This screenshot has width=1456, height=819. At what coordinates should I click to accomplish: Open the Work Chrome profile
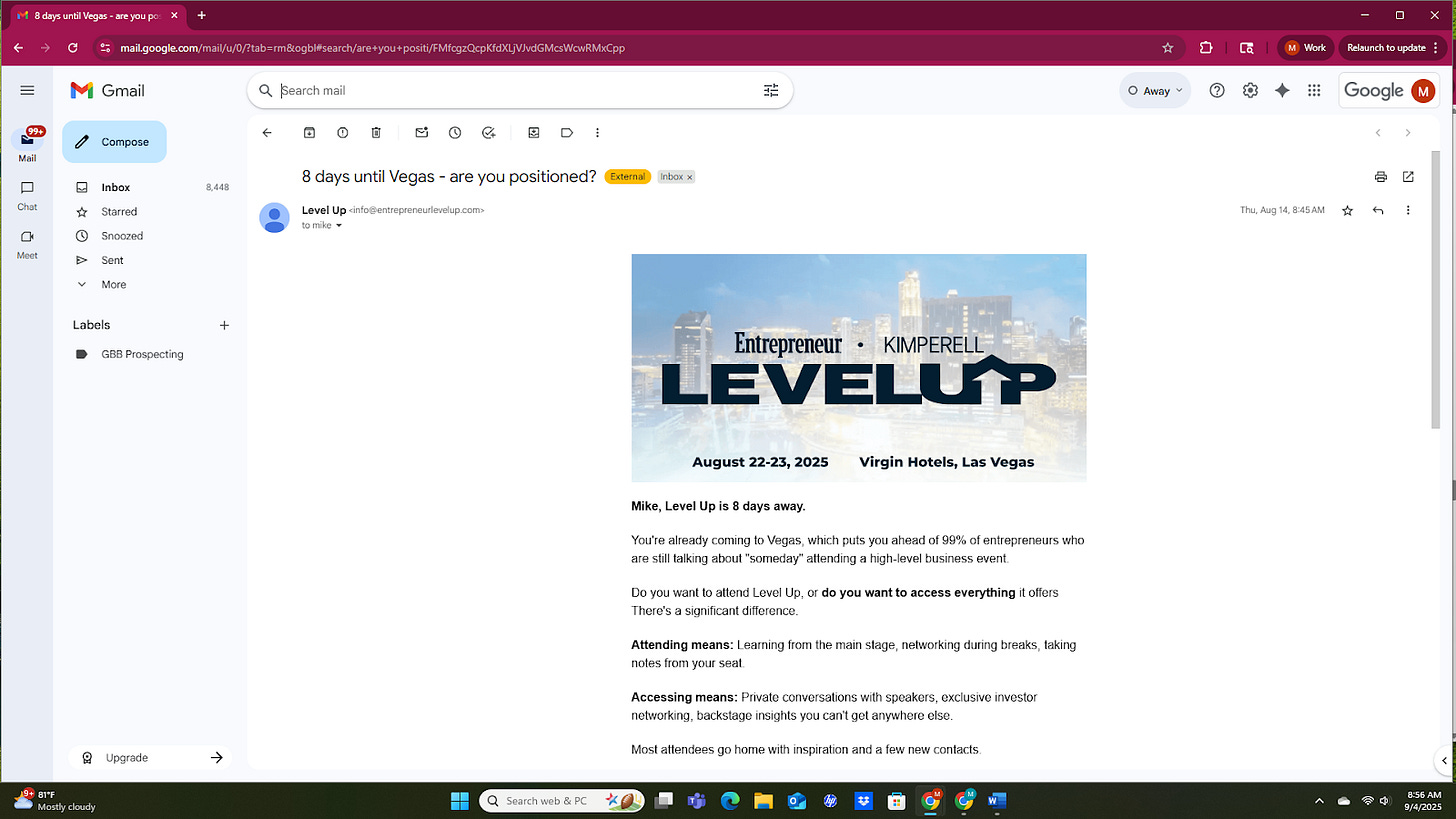pos(1305,47)
